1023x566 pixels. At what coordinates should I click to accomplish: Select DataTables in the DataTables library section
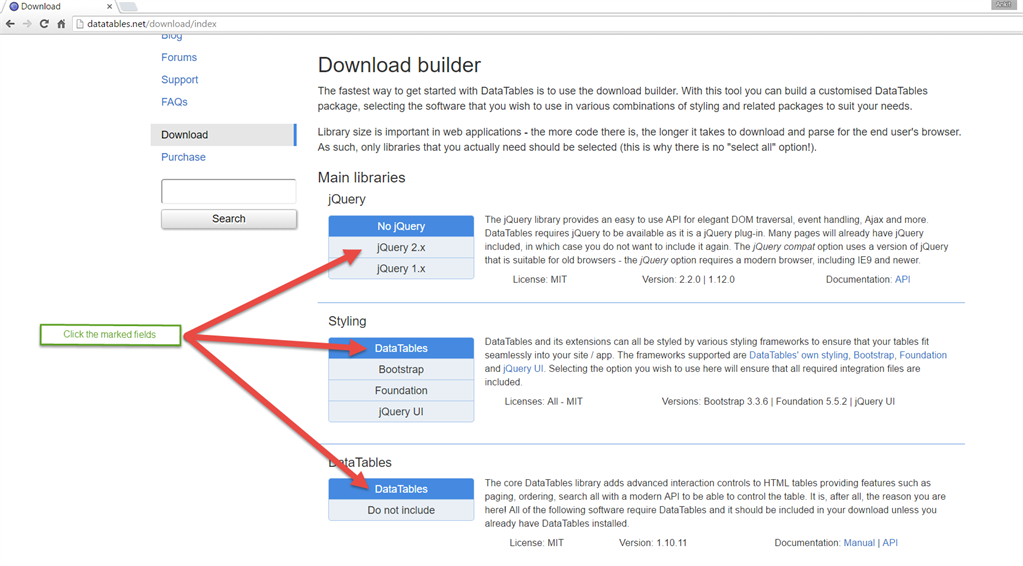[401, 489]
